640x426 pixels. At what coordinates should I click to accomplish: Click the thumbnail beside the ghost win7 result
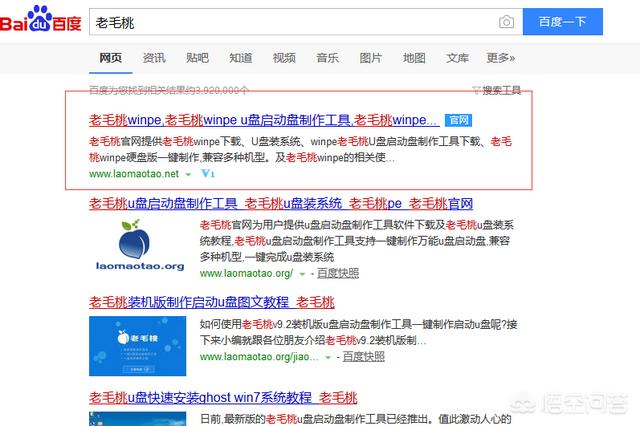138,419
